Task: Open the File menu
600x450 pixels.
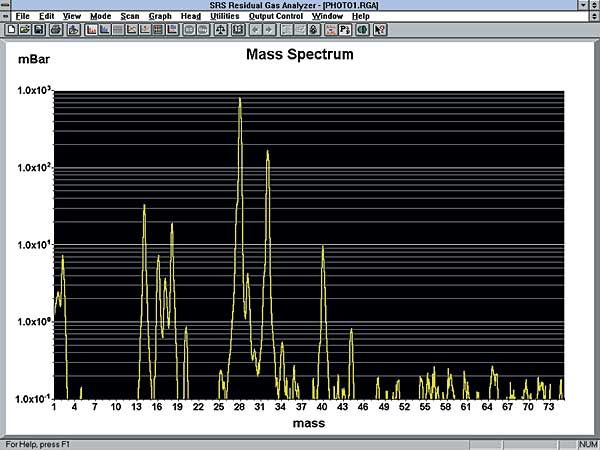Action: pos(23,17)
